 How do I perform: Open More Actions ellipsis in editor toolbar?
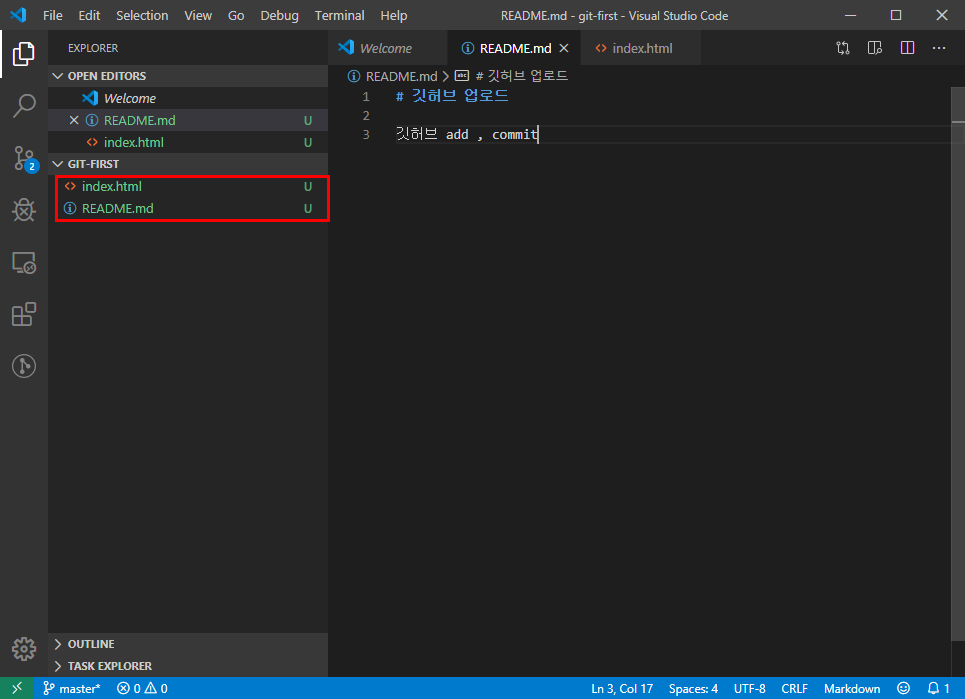click(x=939, y=48)
